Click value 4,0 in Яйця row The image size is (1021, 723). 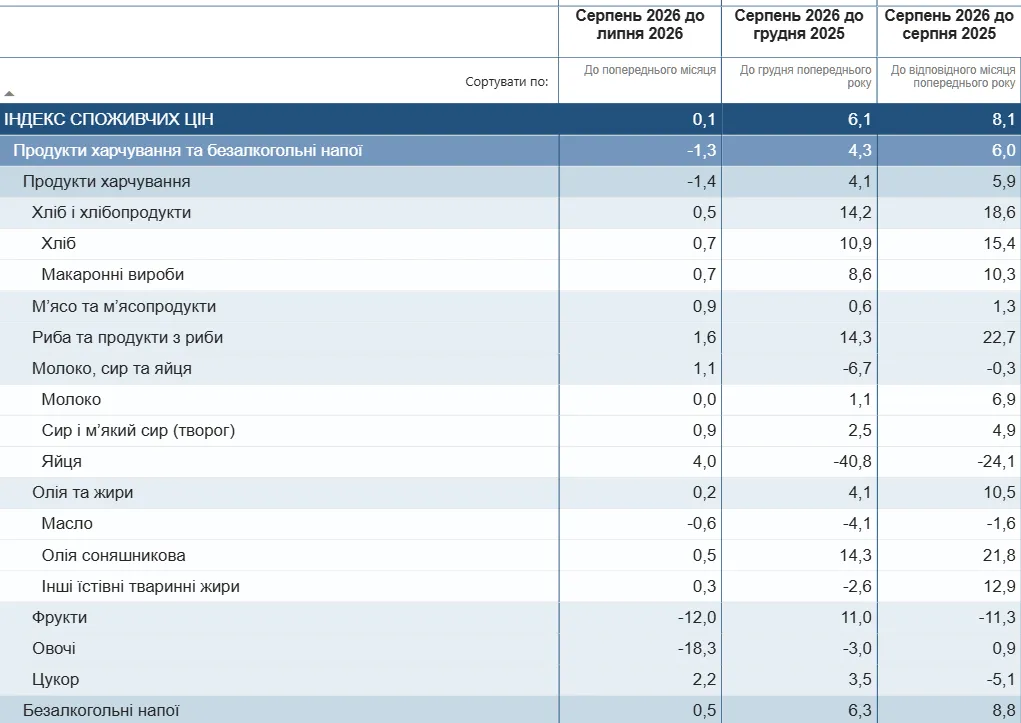[x=704, y=462]
